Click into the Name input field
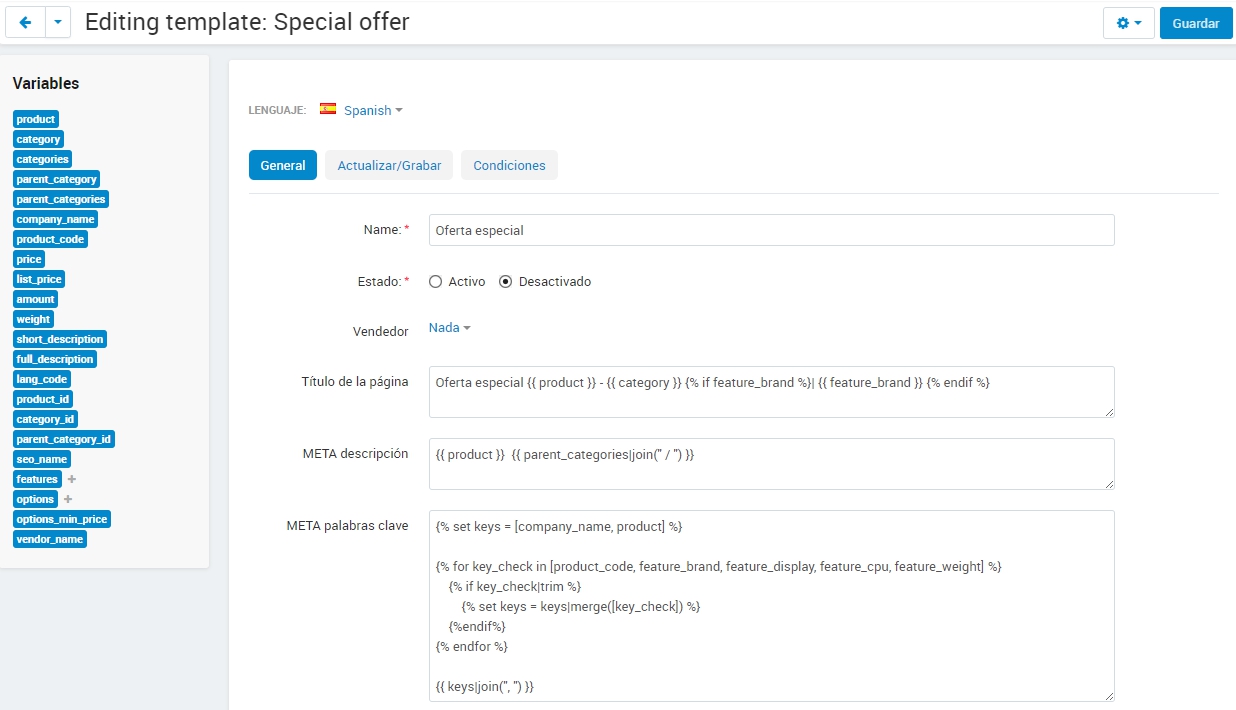This screenshot has width=1236, height=710. click(771, 230)
